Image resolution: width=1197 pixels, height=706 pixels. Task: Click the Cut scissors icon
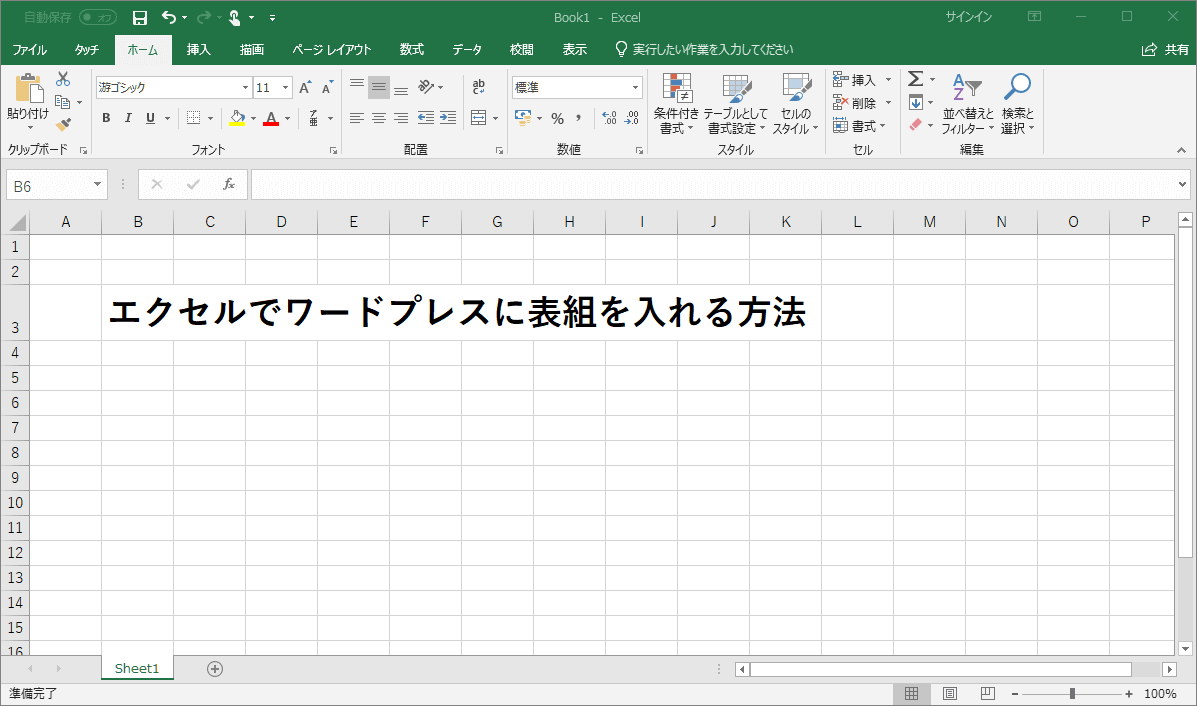pos(63,79)
